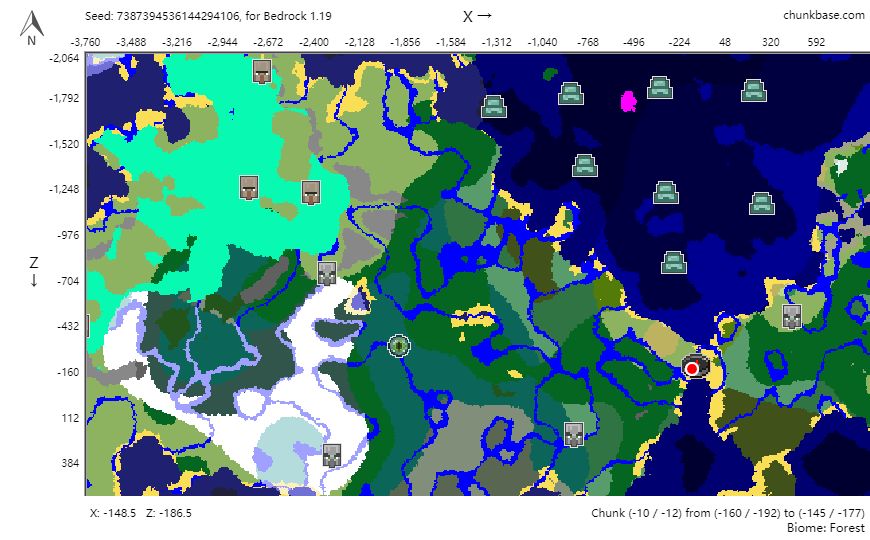Click the X-axis label -2,400
This screenshot has height=540, width=870.
[313, 42]
